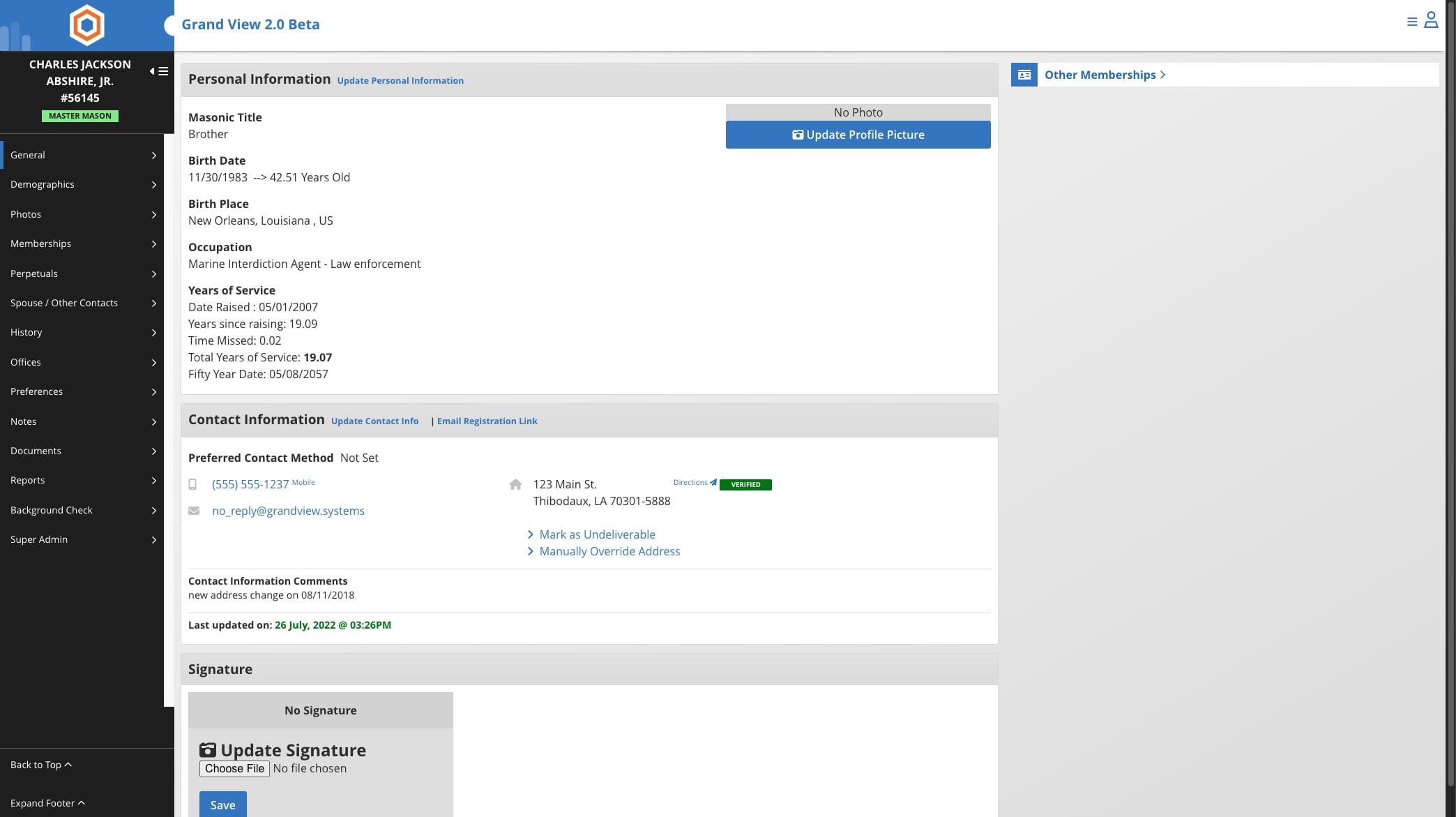Expand the Memberships sidebar section

82,243
